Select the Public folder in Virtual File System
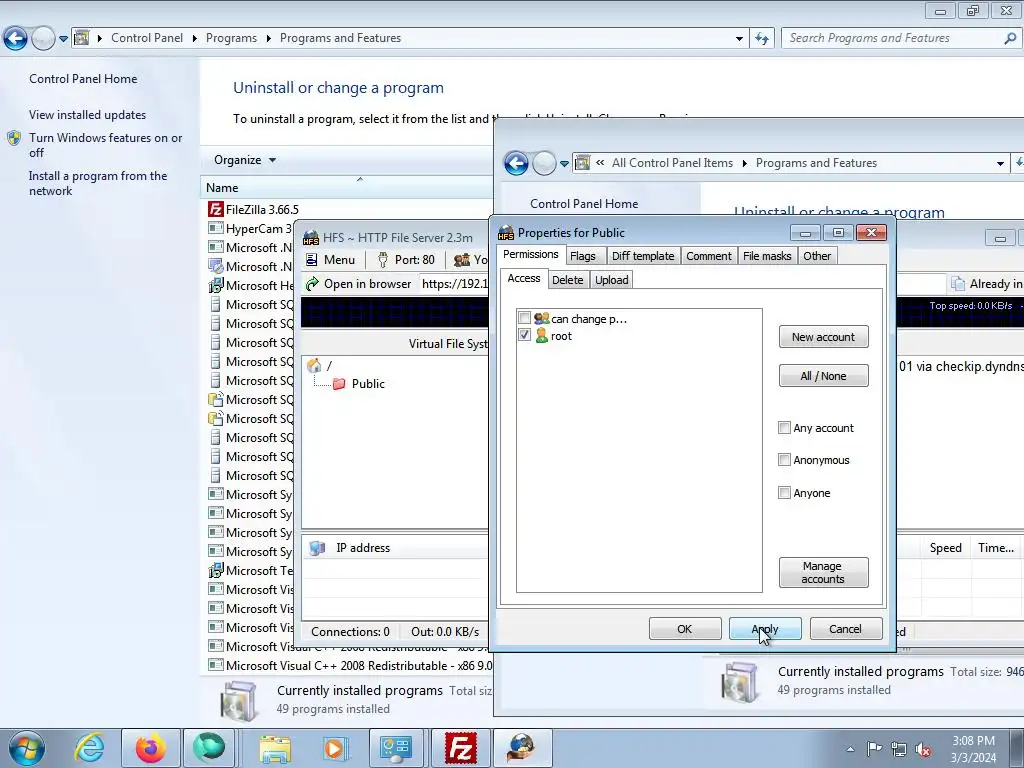 click(x=368, y=384)
